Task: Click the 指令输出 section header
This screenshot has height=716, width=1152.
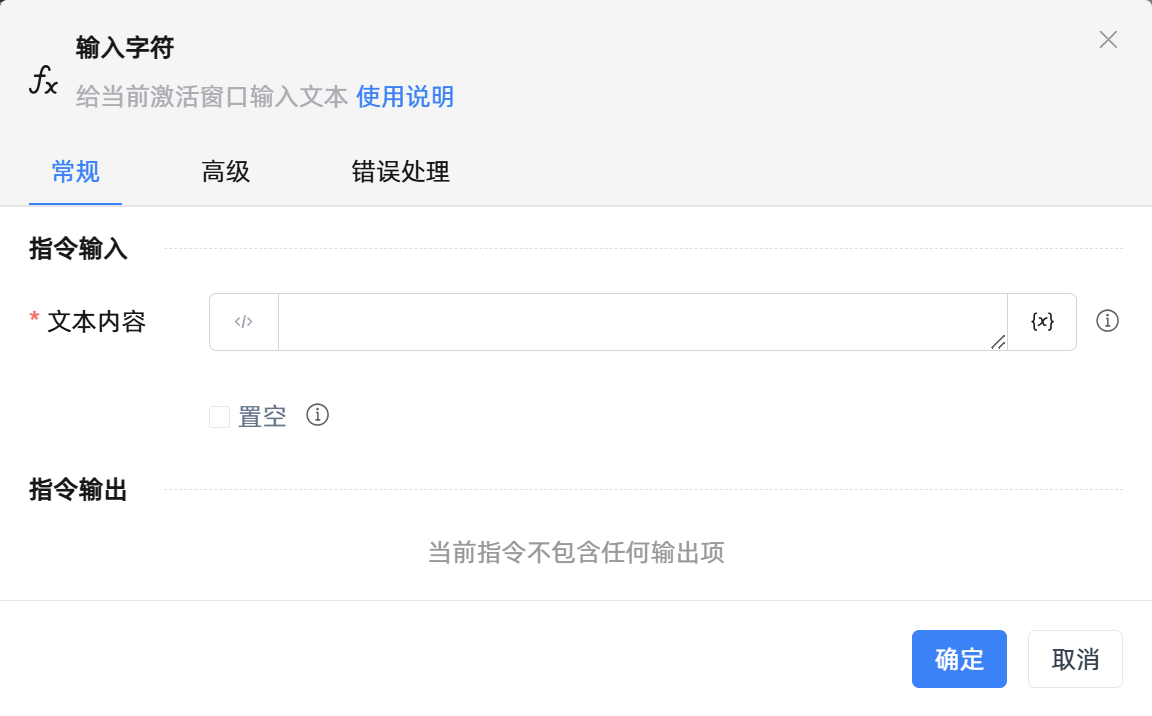Action: coord(78,490)
